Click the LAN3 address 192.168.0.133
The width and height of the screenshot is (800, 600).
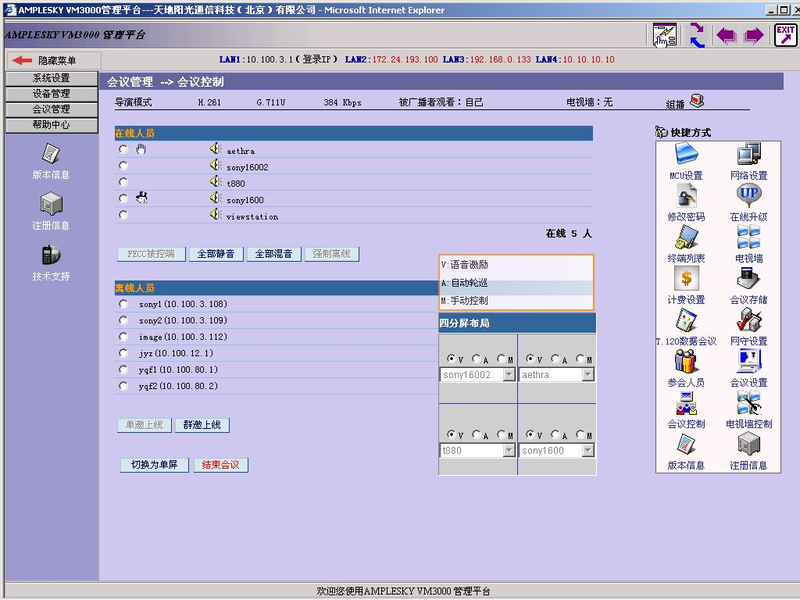tap(501, 60)
